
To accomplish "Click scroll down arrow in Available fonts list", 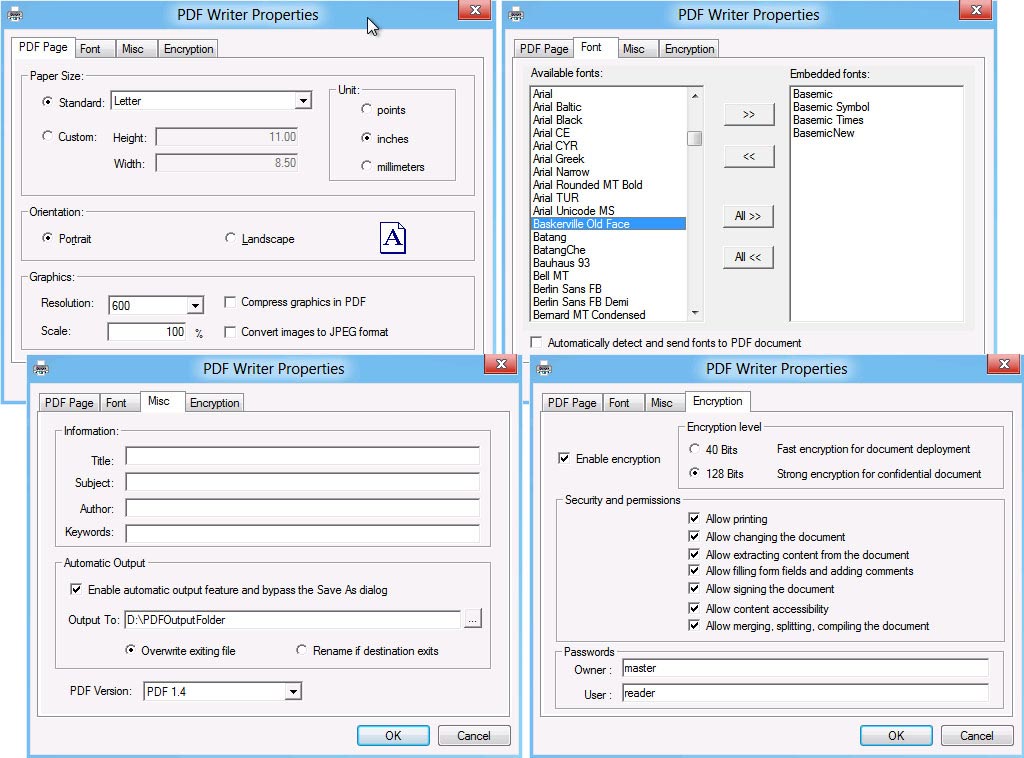I will tap(695, 313).
